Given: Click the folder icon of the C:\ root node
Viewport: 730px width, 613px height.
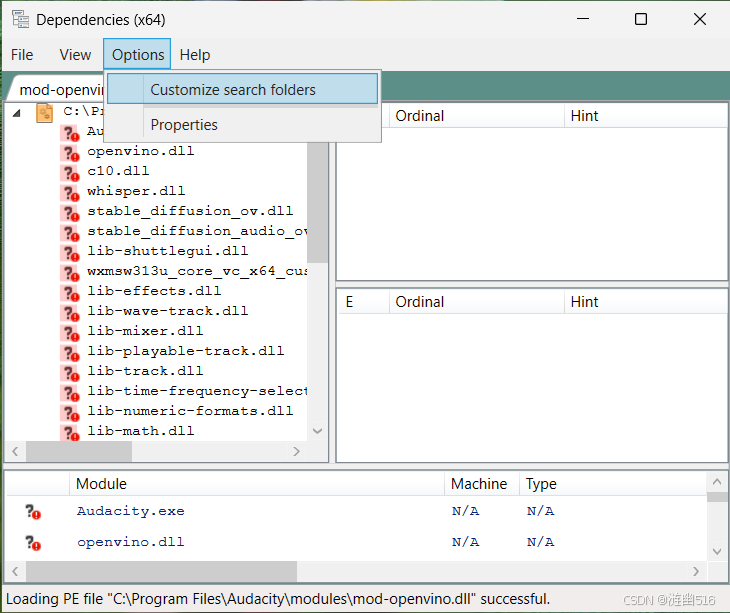Looking at the screenshot, I should click(x=44, y=113).
